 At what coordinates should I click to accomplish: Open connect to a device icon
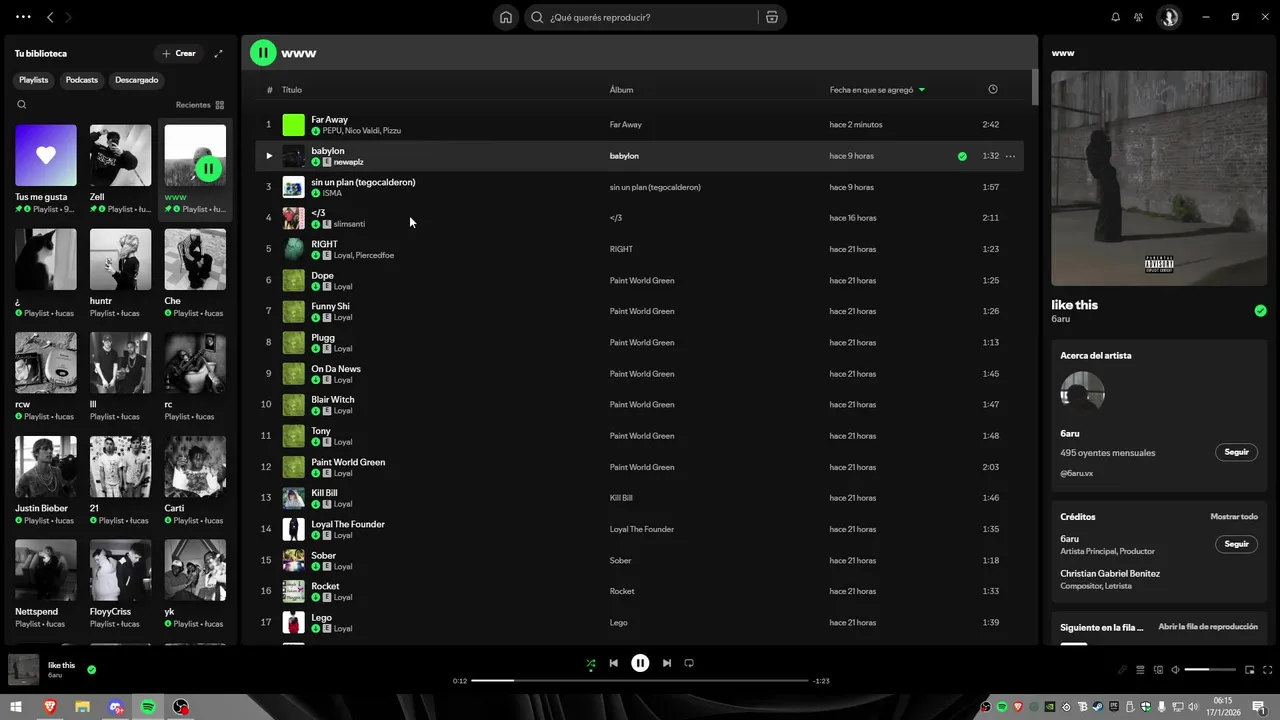coord(1158,670)
